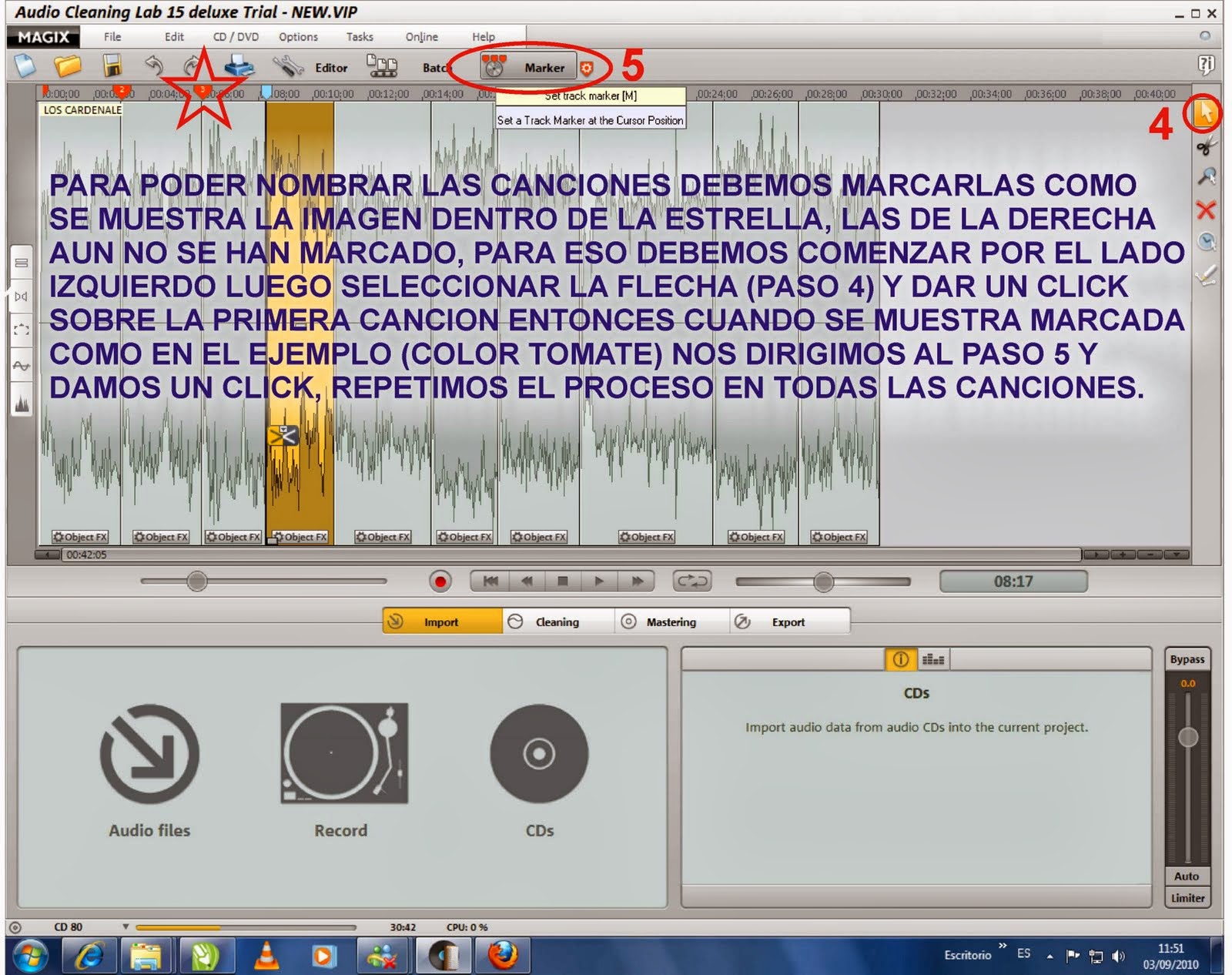Image resolution: width=1232 pixels, height=975 pixels.
Task: Select the pencil draw tool in the right sidebar
Action: click(1206, 274)
